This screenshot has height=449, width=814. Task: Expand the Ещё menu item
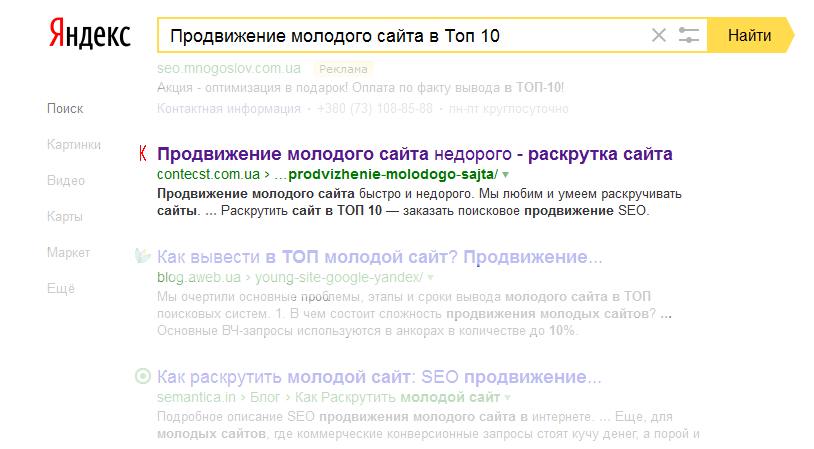(x=61, y=288)
